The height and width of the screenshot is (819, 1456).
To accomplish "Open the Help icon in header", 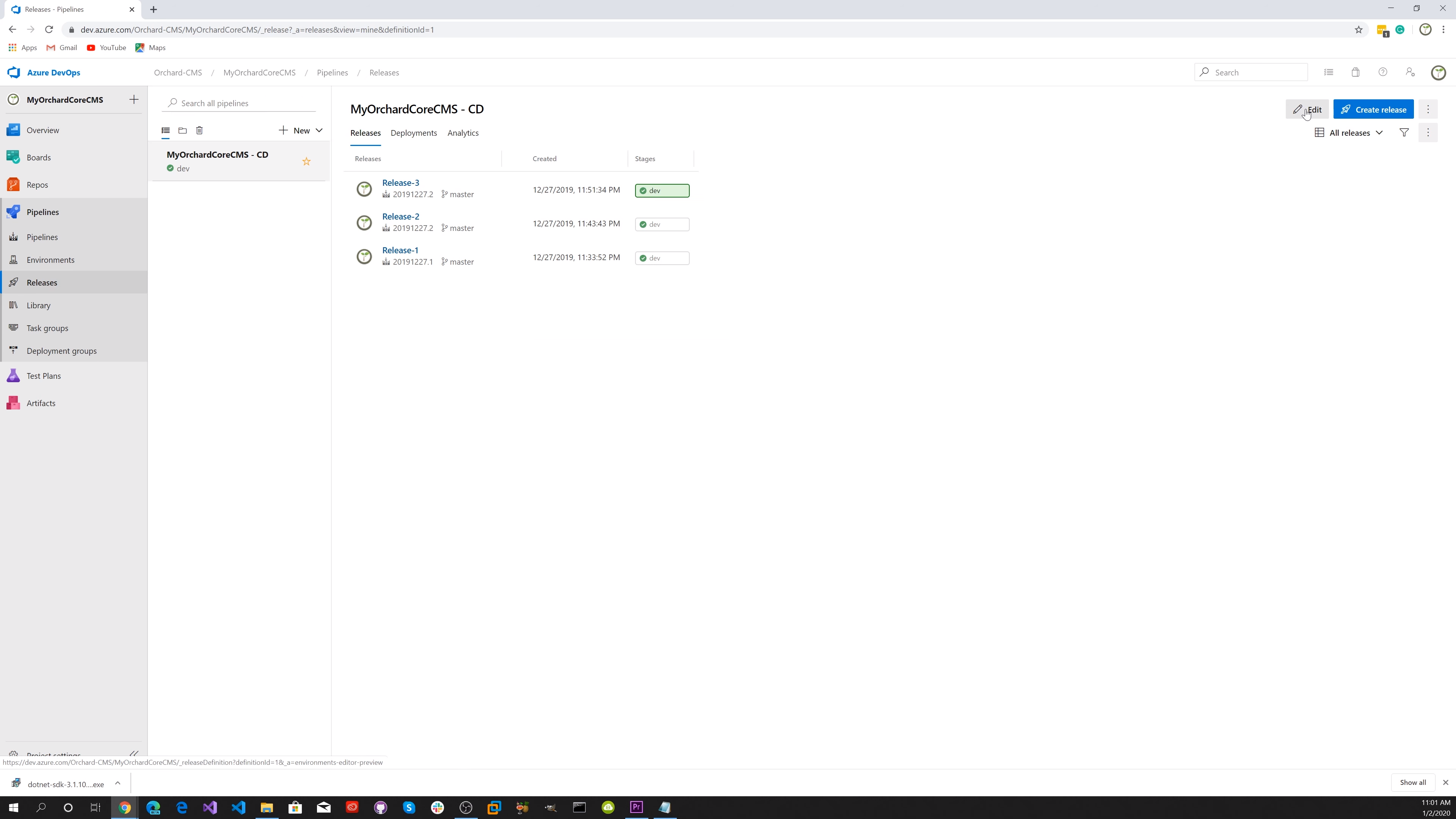I will click(1382, 72).
